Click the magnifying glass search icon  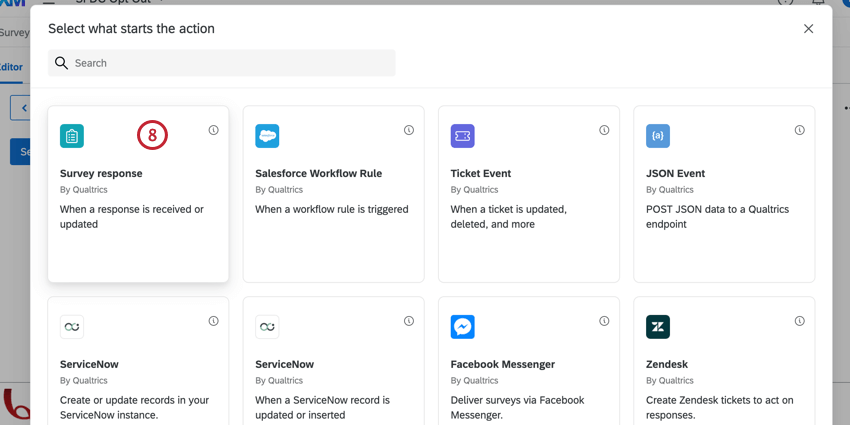click(61, 63)
